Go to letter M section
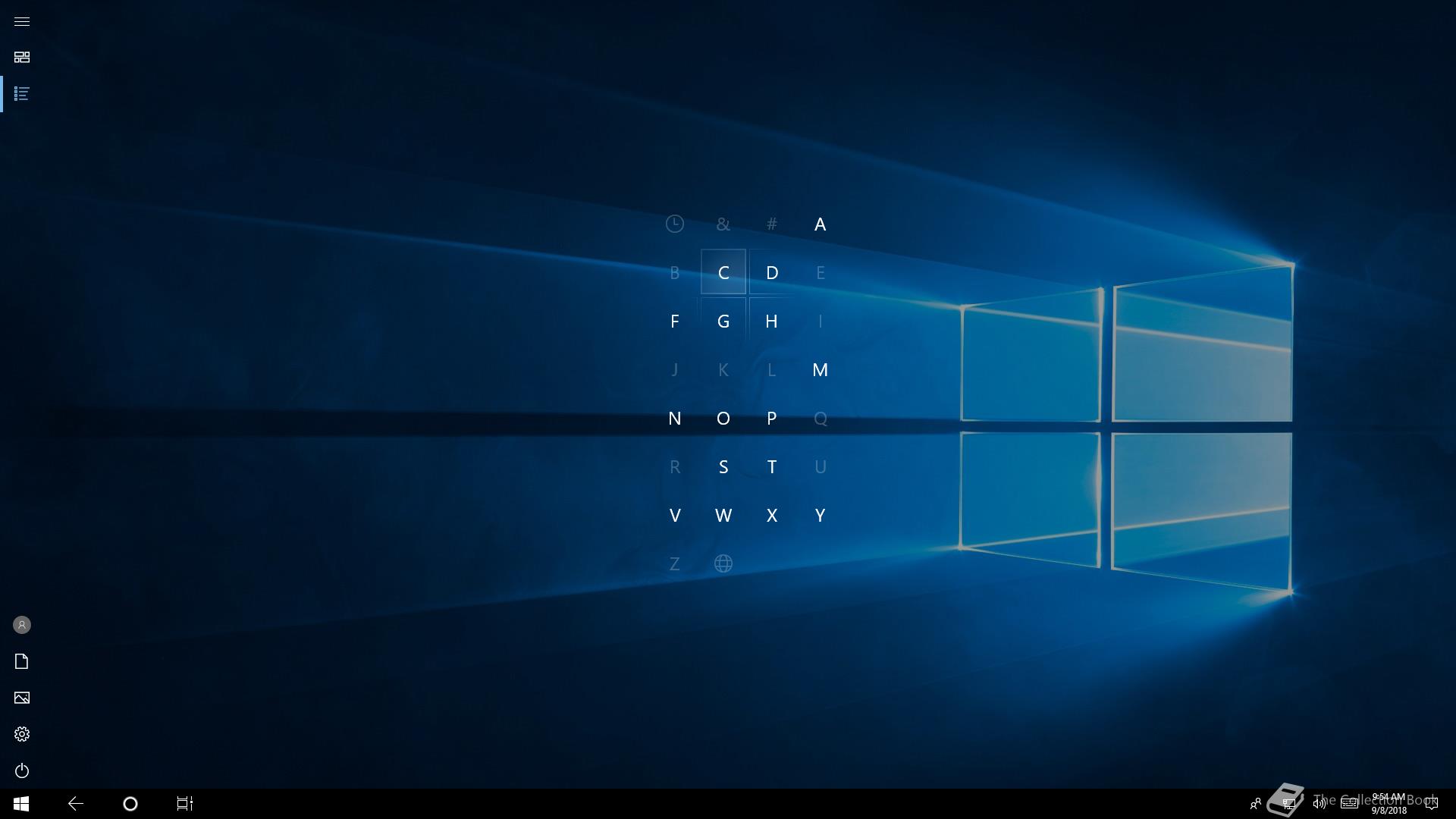The width and height of the screenshot is (1456, 819). [820, 369]
